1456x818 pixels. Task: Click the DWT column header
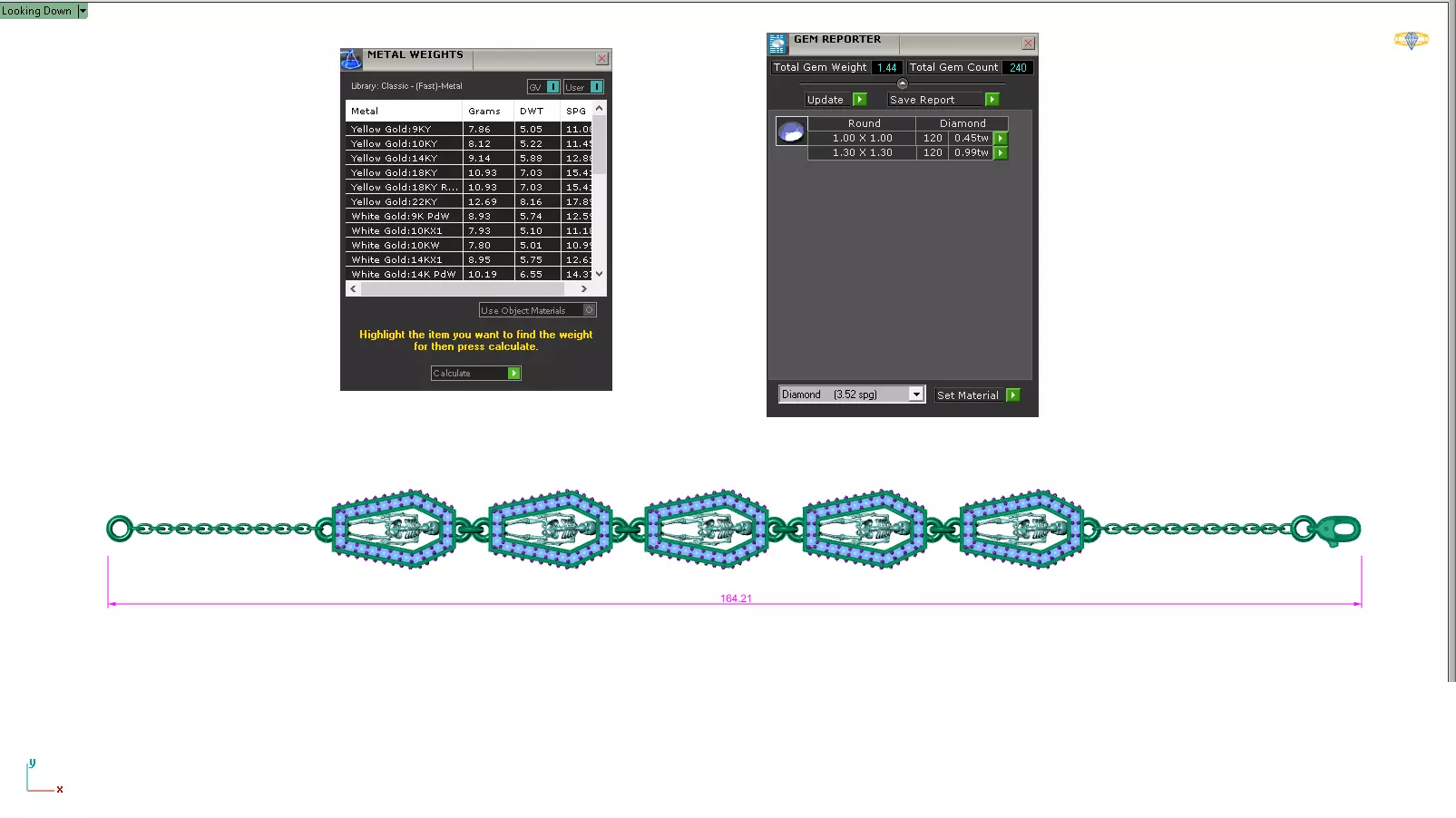point(537,111)
